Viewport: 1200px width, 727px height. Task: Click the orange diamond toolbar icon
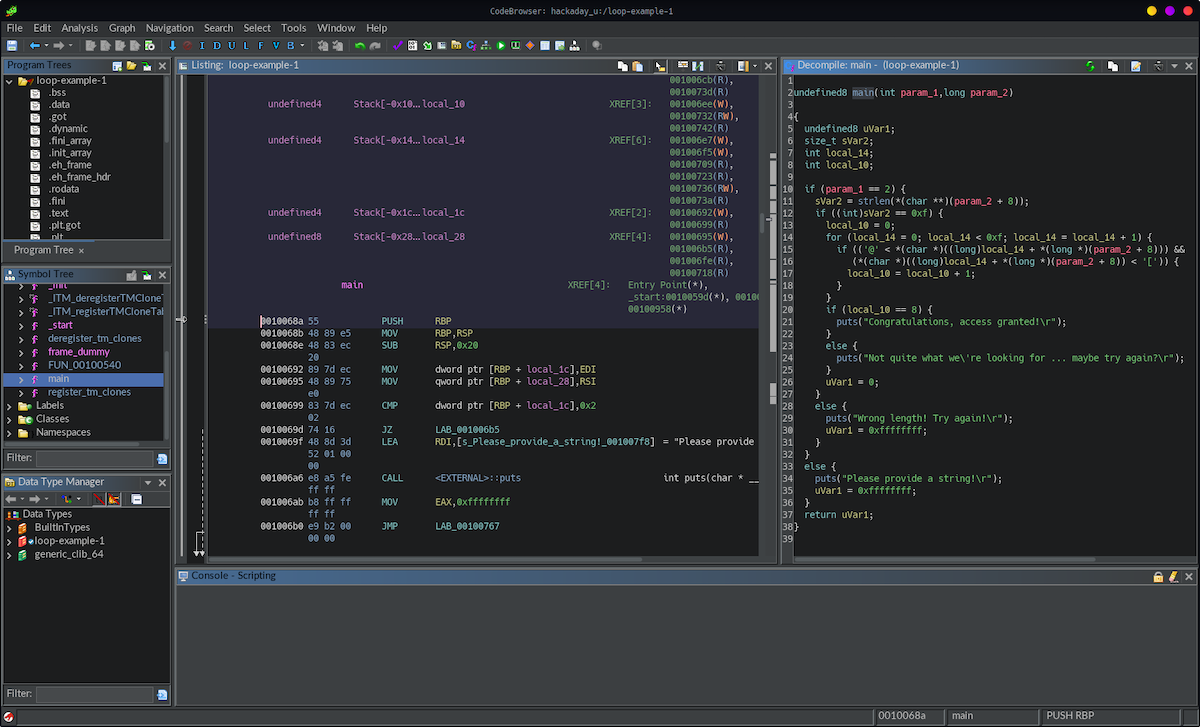pyautogui.click(x=530, y=46)
